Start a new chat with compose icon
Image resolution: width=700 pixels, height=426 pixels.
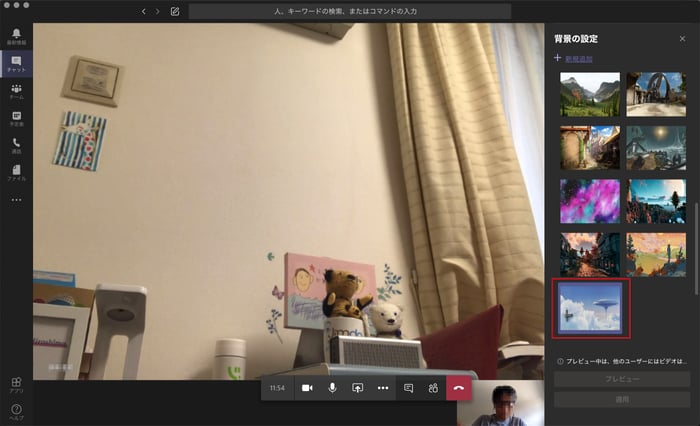175,11
